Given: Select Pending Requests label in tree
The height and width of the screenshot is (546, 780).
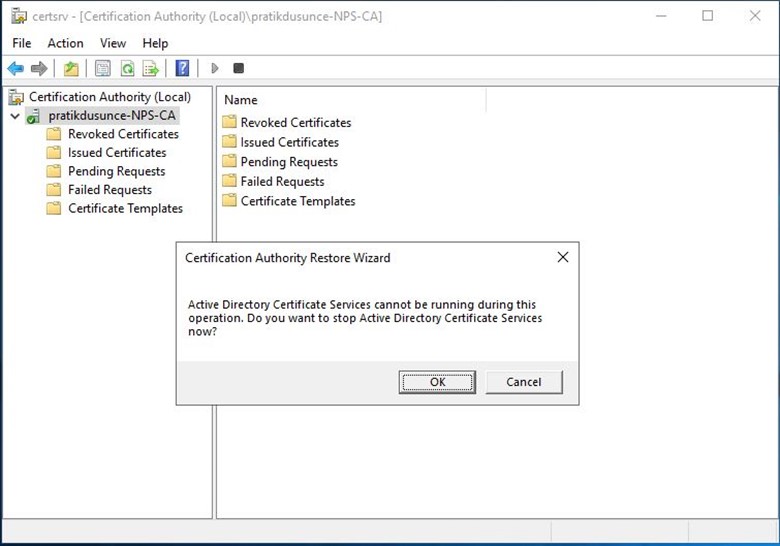Looking at the screenshot, I should click(116, 172).
